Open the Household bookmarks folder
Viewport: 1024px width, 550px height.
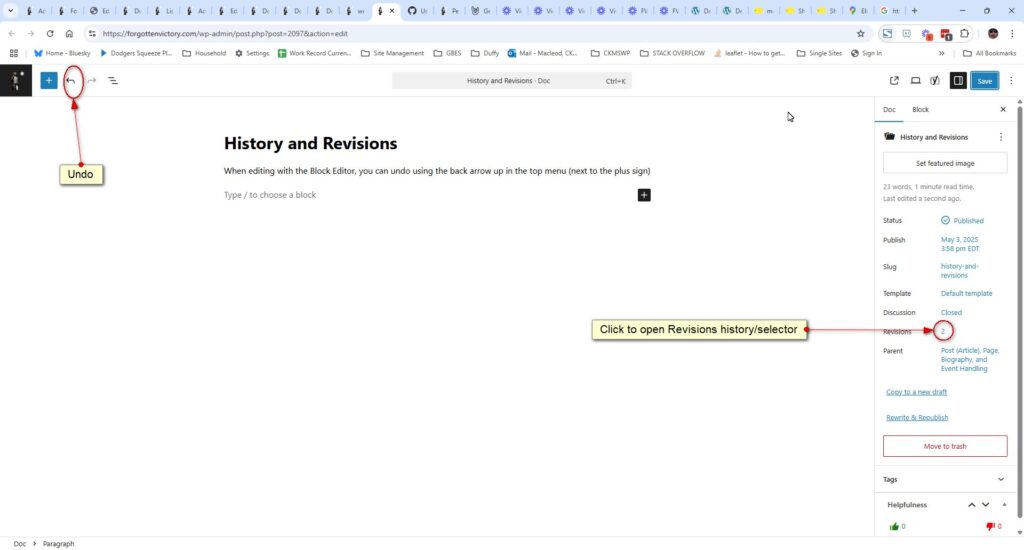[x=204, y=53]
